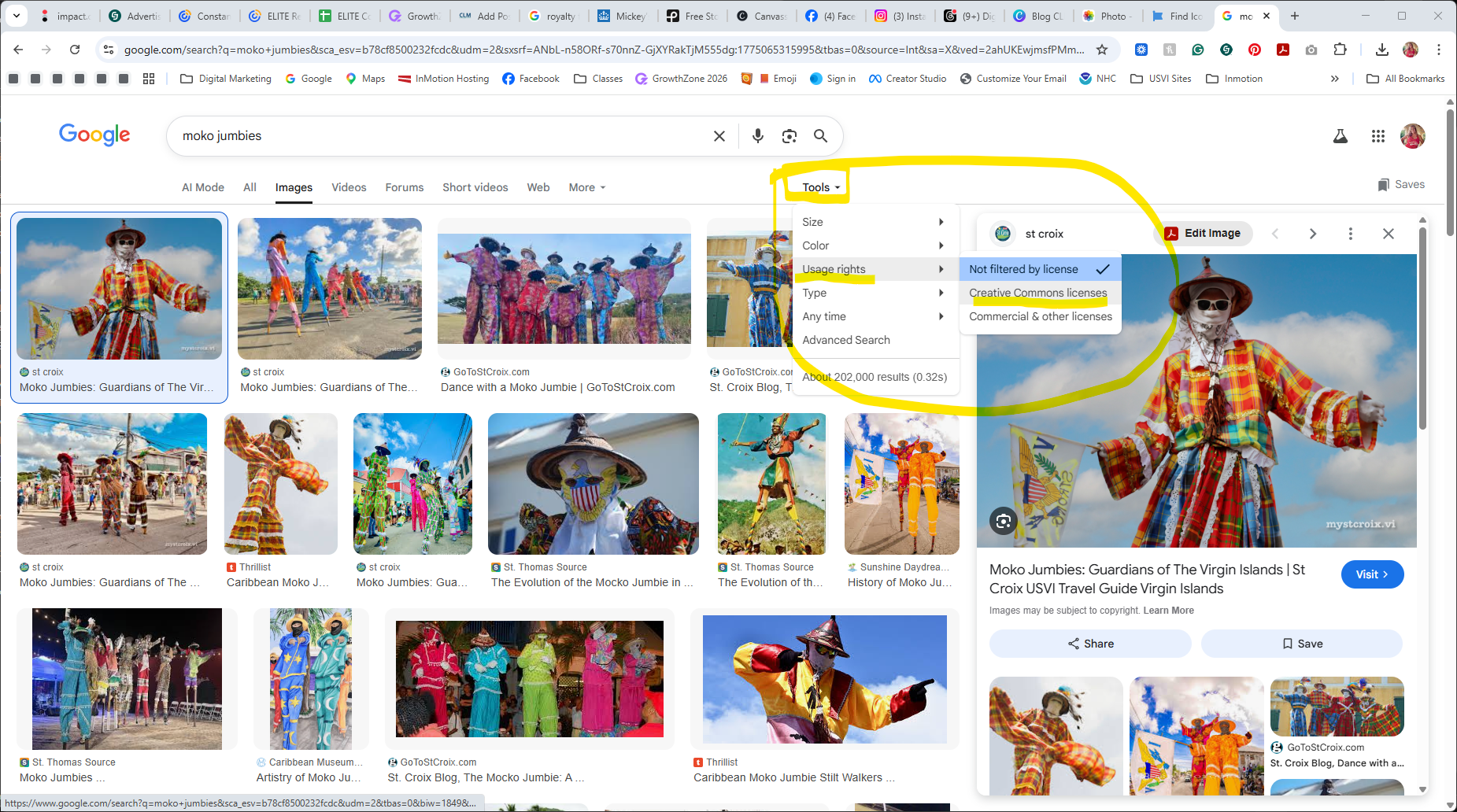Clear the search box with X icon
Screen dimensions: 1457x812
point(719,136)
